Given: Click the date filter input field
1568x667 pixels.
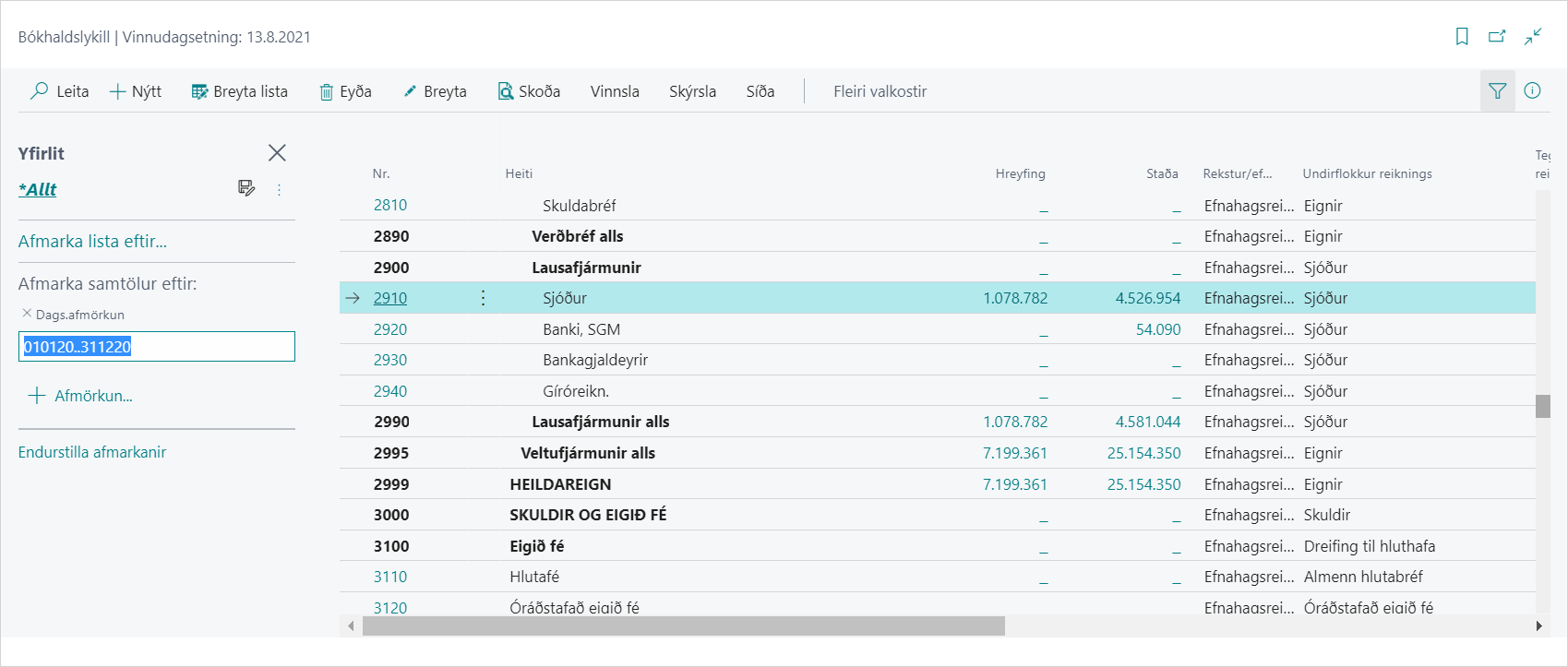Looking at the screenshot, I should click(x=157, y=347).
